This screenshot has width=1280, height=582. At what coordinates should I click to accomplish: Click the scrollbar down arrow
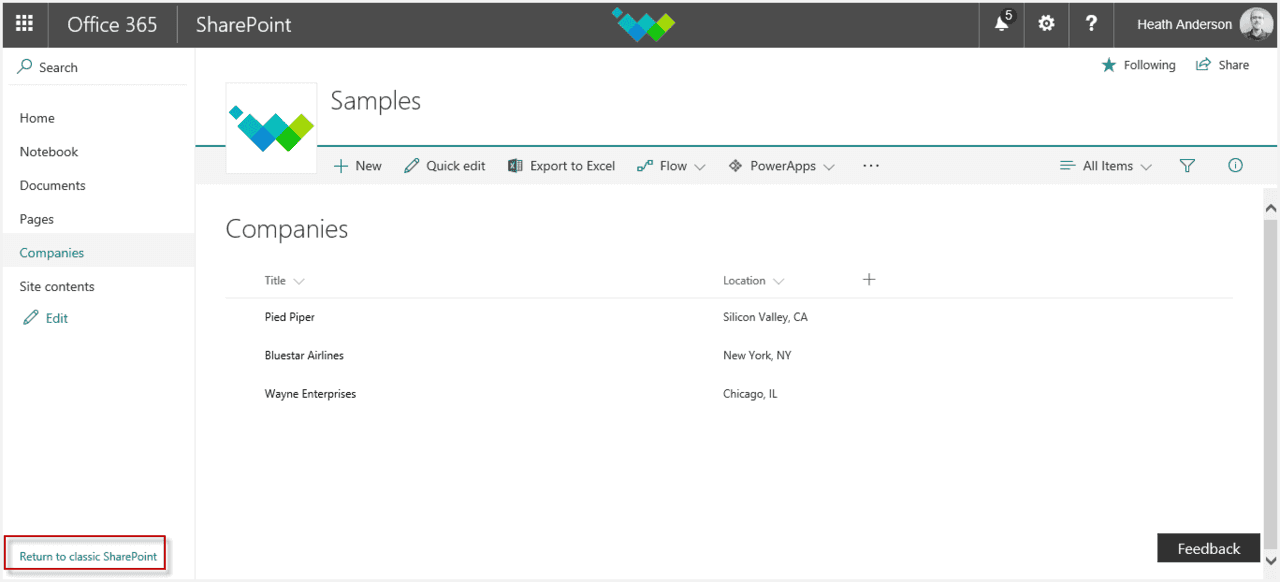click(1271, 560)
